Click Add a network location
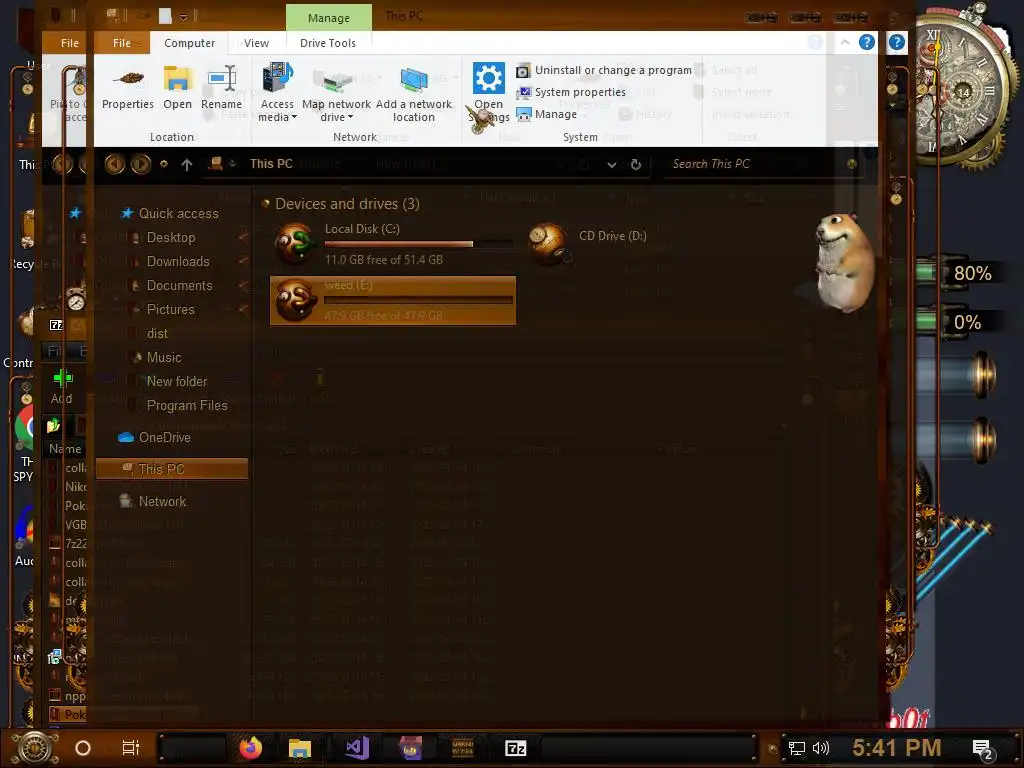 (x=413, y=93)
